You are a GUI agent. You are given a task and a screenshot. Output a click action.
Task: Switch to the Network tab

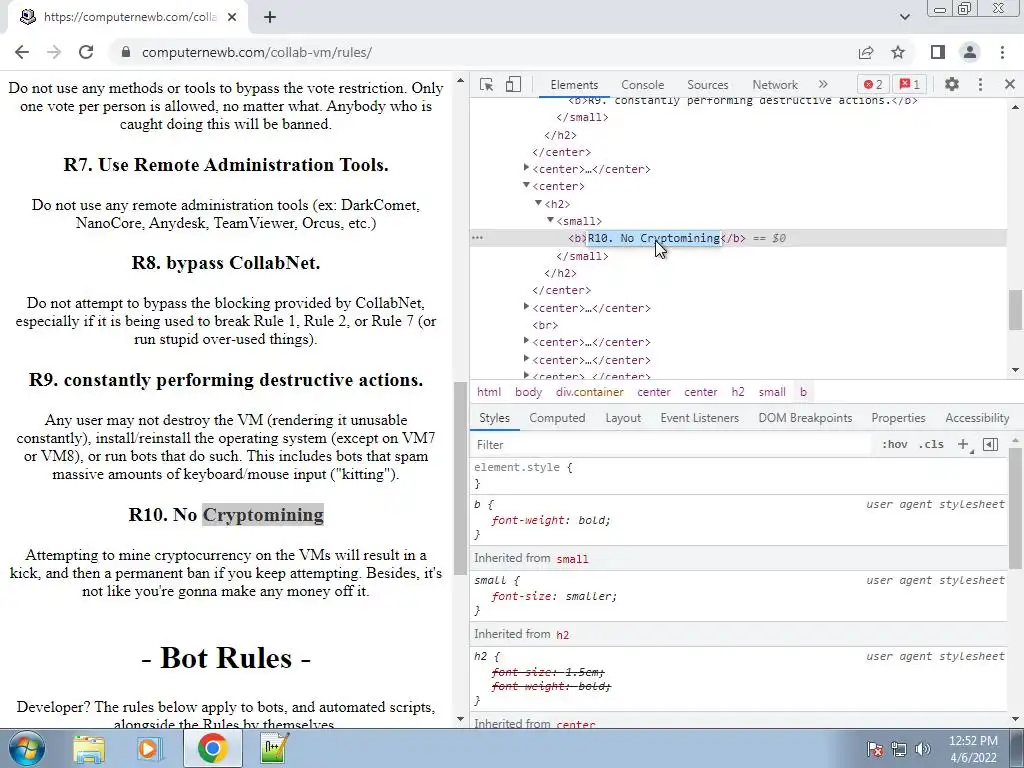click(775, 85)
